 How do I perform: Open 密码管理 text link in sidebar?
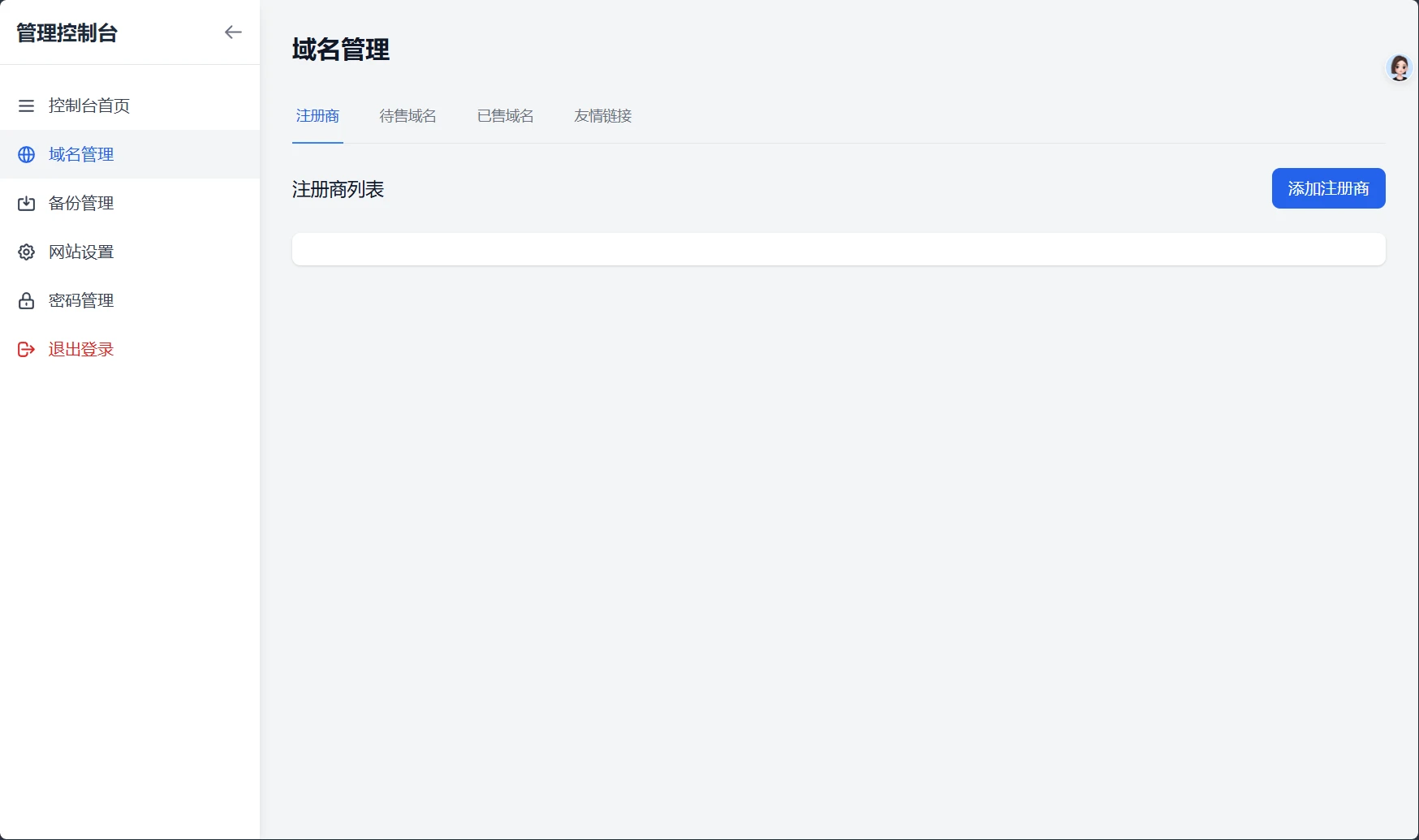pos(81,300)
